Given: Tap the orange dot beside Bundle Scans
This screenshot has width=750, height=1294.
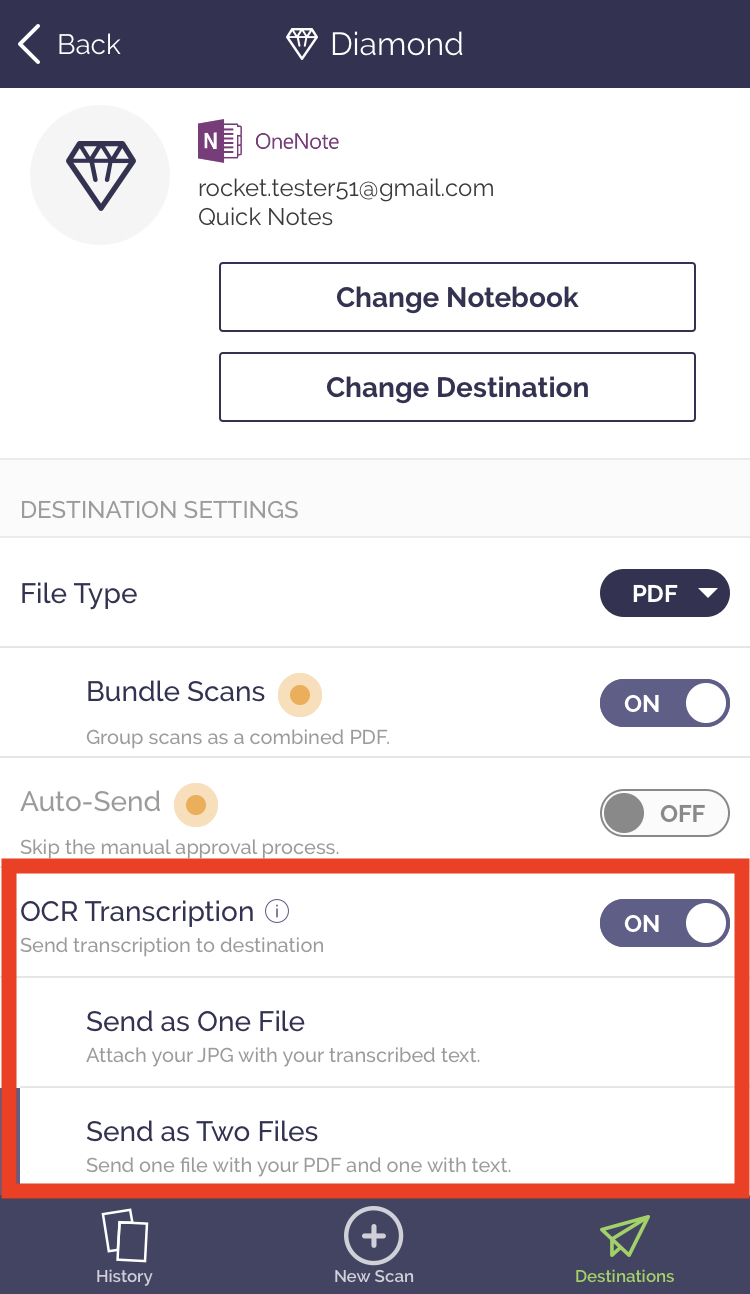Looking at the screenshot, I should [299, 694].
